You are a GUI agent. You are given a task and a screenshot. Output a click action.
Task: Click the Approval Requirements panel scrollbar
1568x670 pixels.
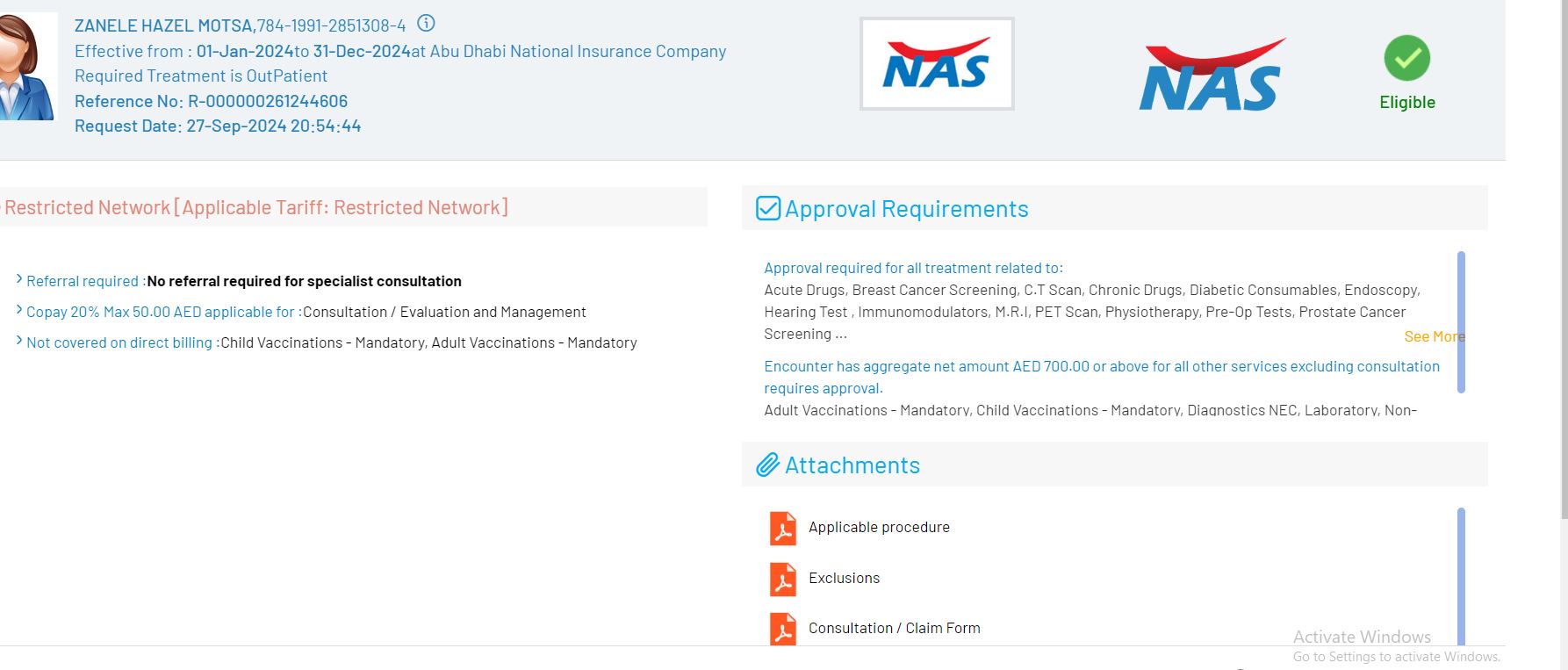pos(1461,321)
